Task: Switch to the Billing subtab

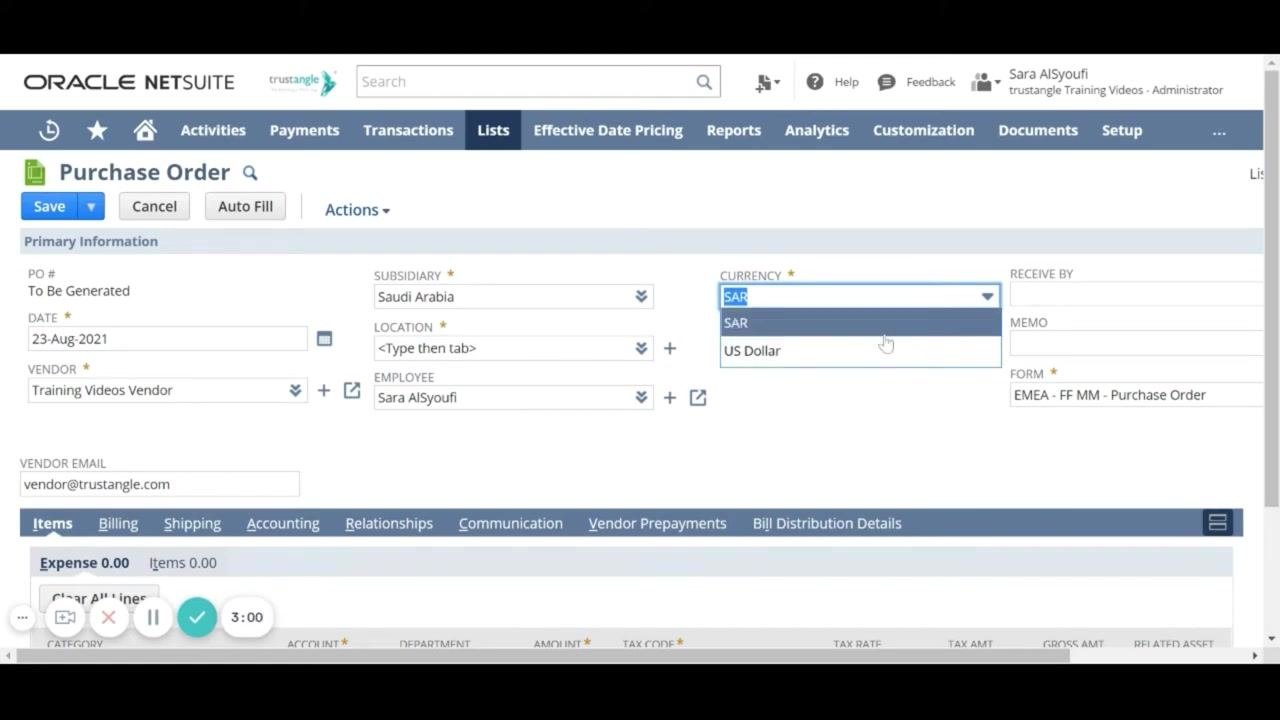Action: (x=118, y=523)
